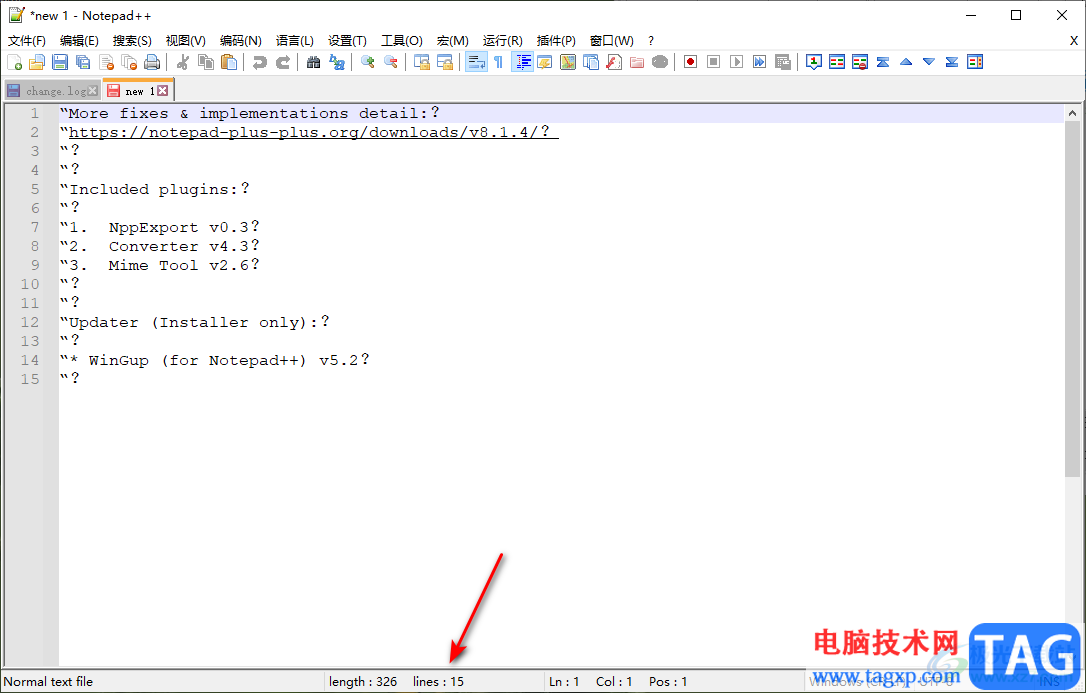
Task: Click the vertical scrollbar thumb
Action: pos(1073,299)
